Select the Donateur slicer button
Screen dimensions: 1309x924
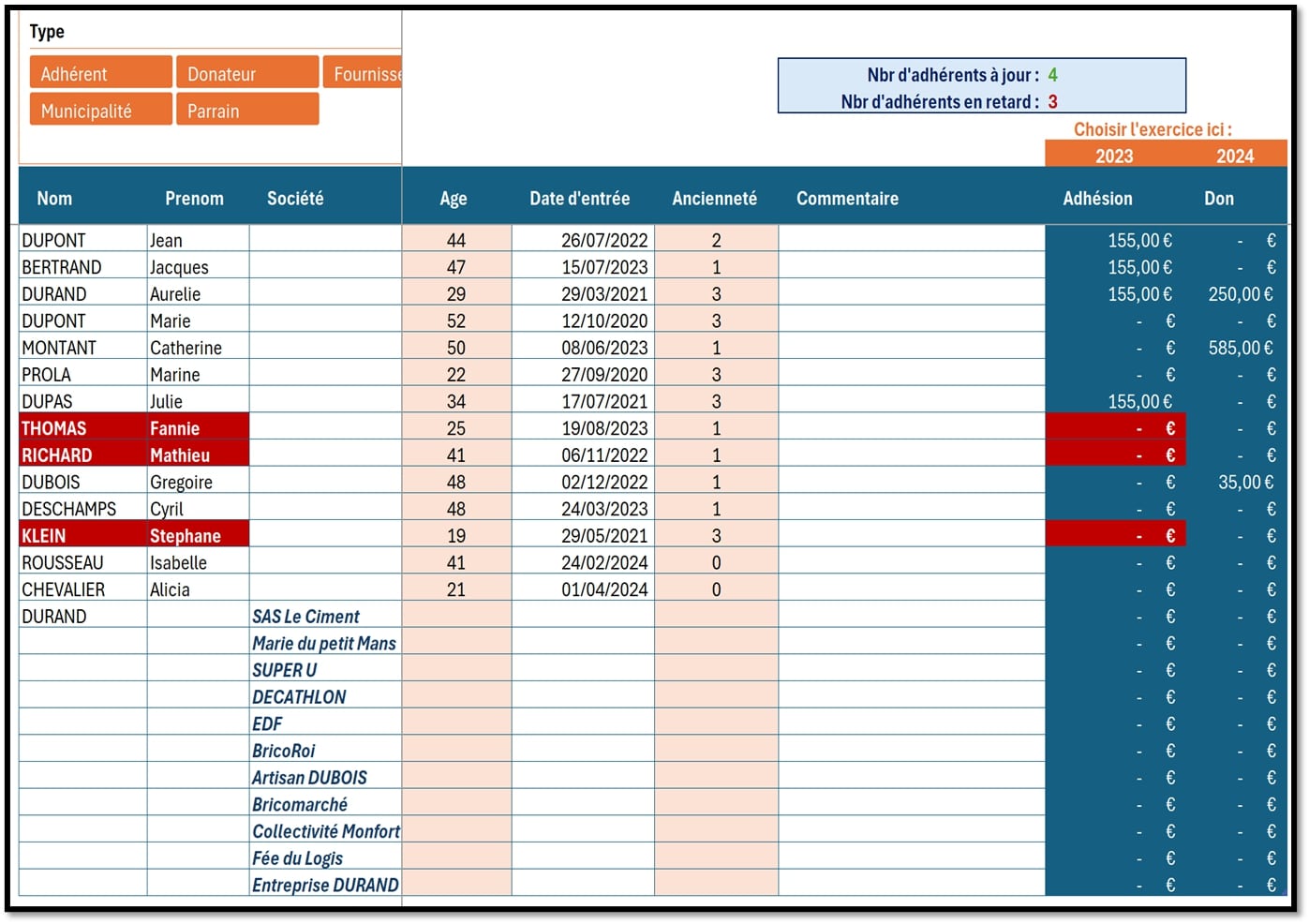coord(247,73)
